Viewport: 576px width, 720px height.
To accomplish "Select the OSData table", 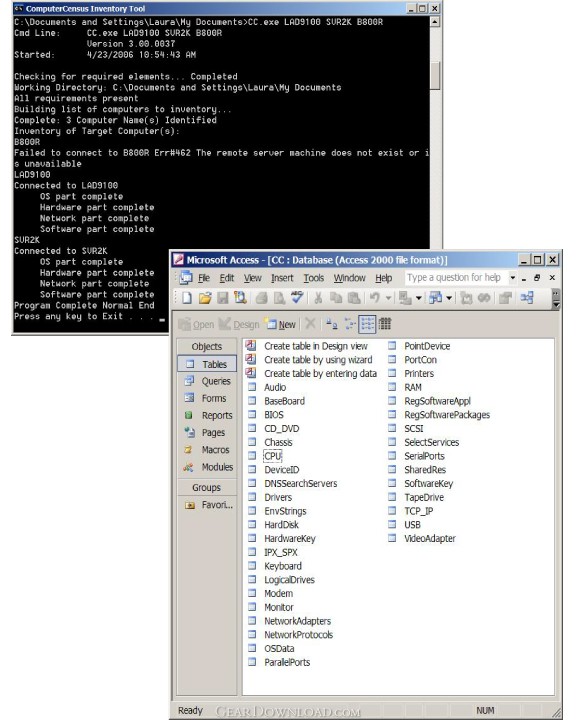I will pyautogui.click(x=279, y=649).
